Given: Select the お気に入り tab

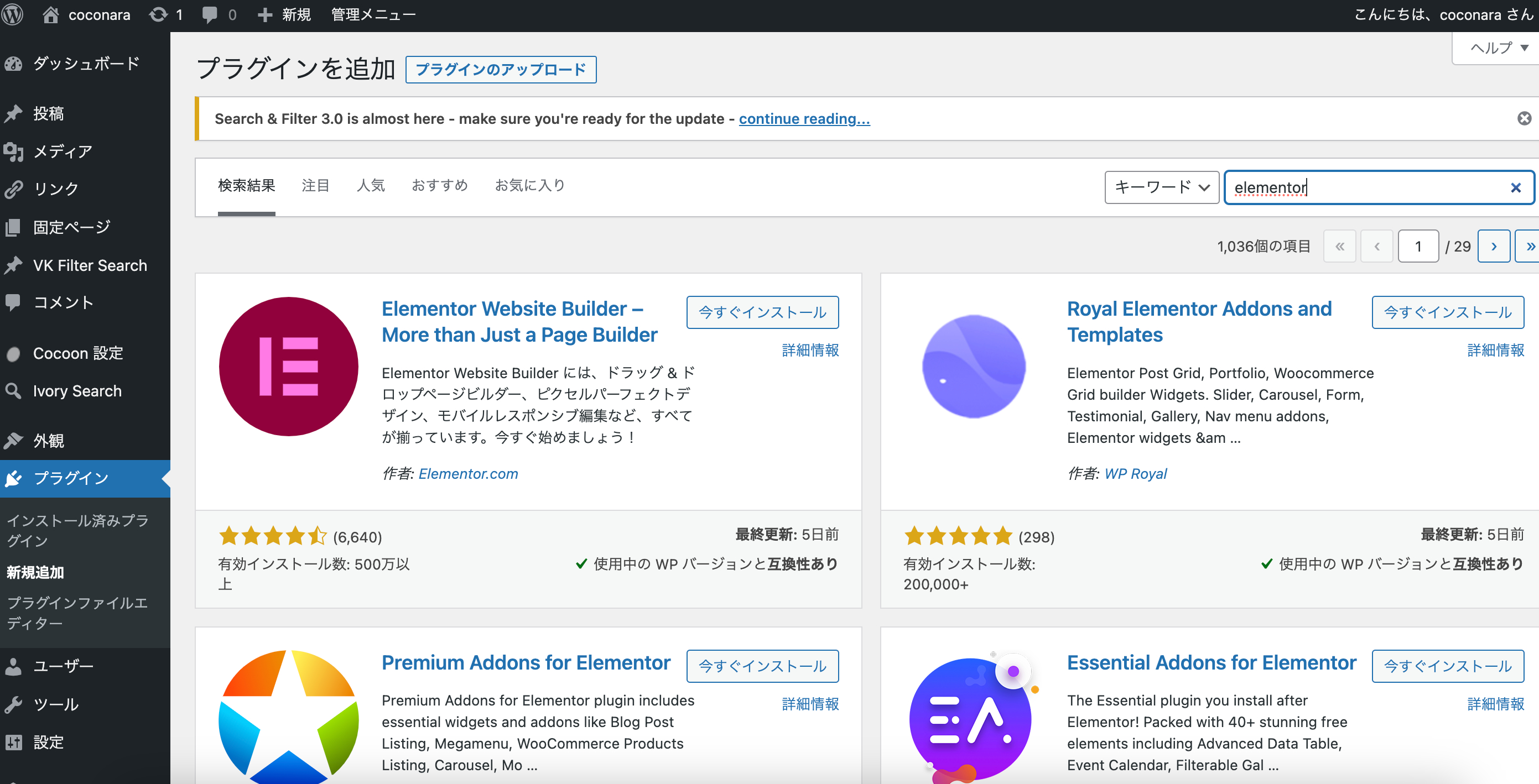Looking at the screenshot, I should click(x=530, y=186).
